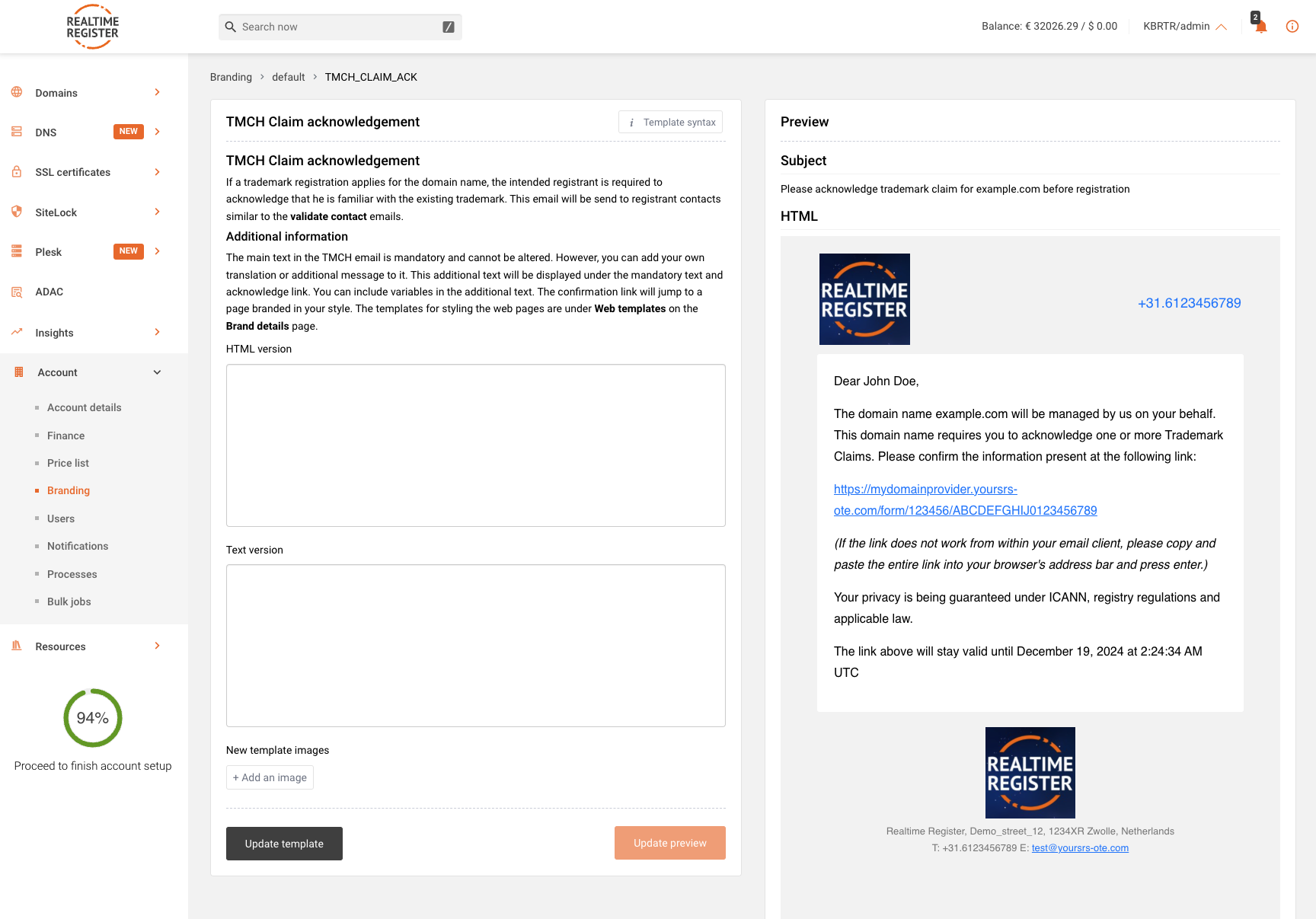Click the account balance text
1316x919 pixels.
1049,27
